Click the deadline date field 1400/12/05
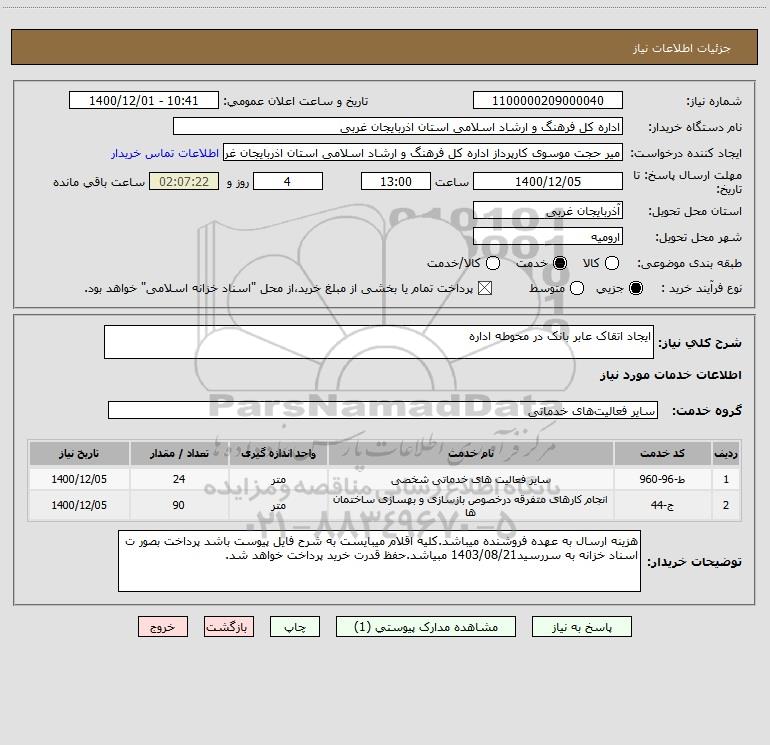The width and height of the screenshot is (770, 745). (x=548, y=181)
